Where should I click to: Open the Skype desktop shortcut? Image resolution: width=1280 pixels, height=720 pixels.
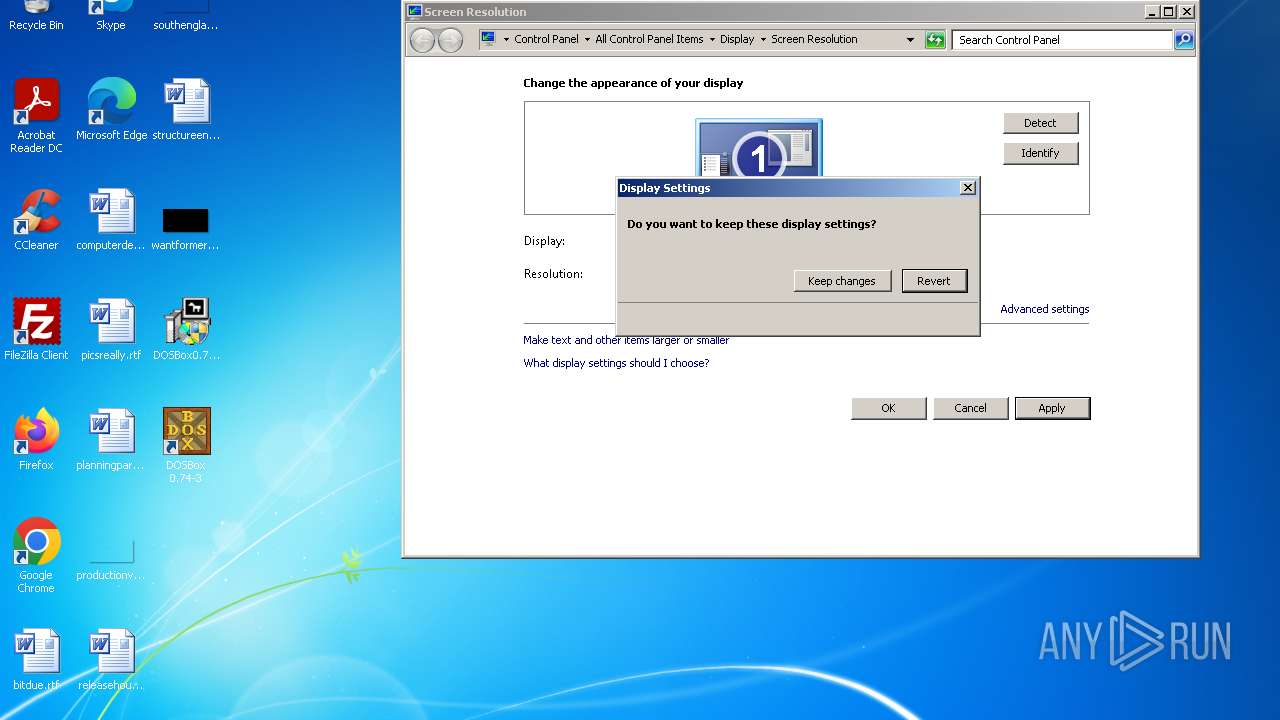pos(111,15)
